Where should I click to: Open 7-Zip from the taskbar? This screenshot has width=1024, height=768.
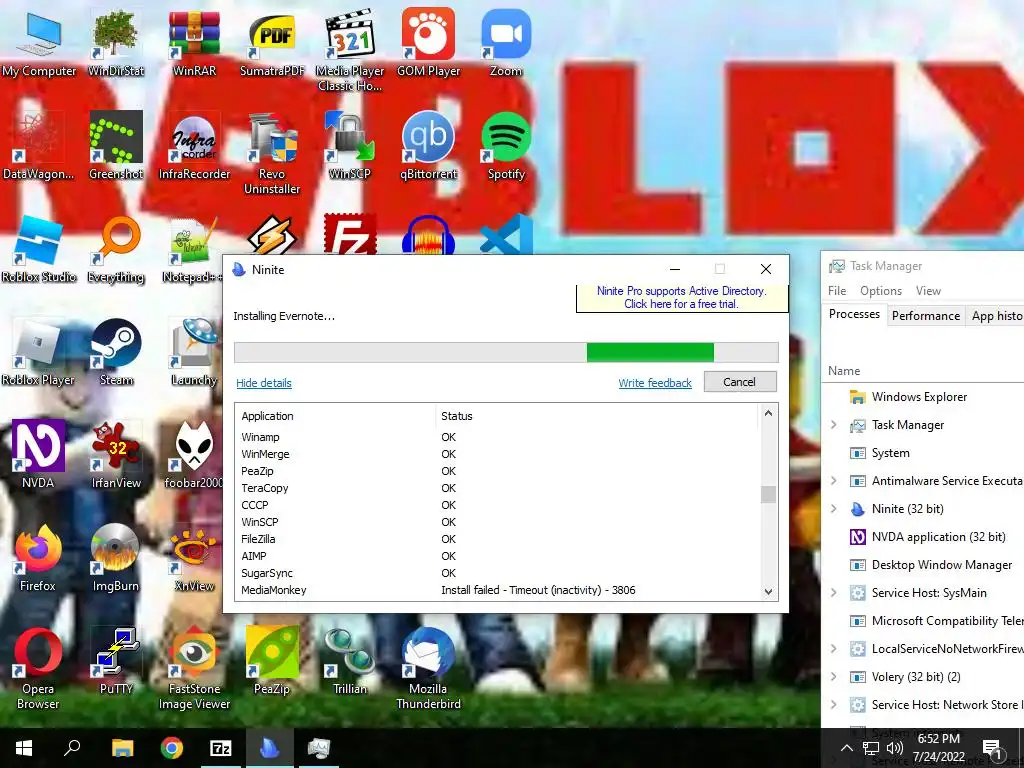[221, 748]
